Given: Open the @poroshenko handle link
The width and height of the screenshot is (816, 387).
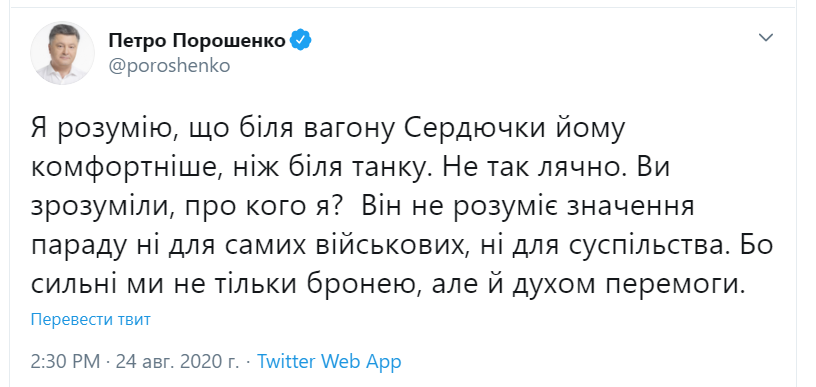Looking at the screenshot, I should 169,66.
